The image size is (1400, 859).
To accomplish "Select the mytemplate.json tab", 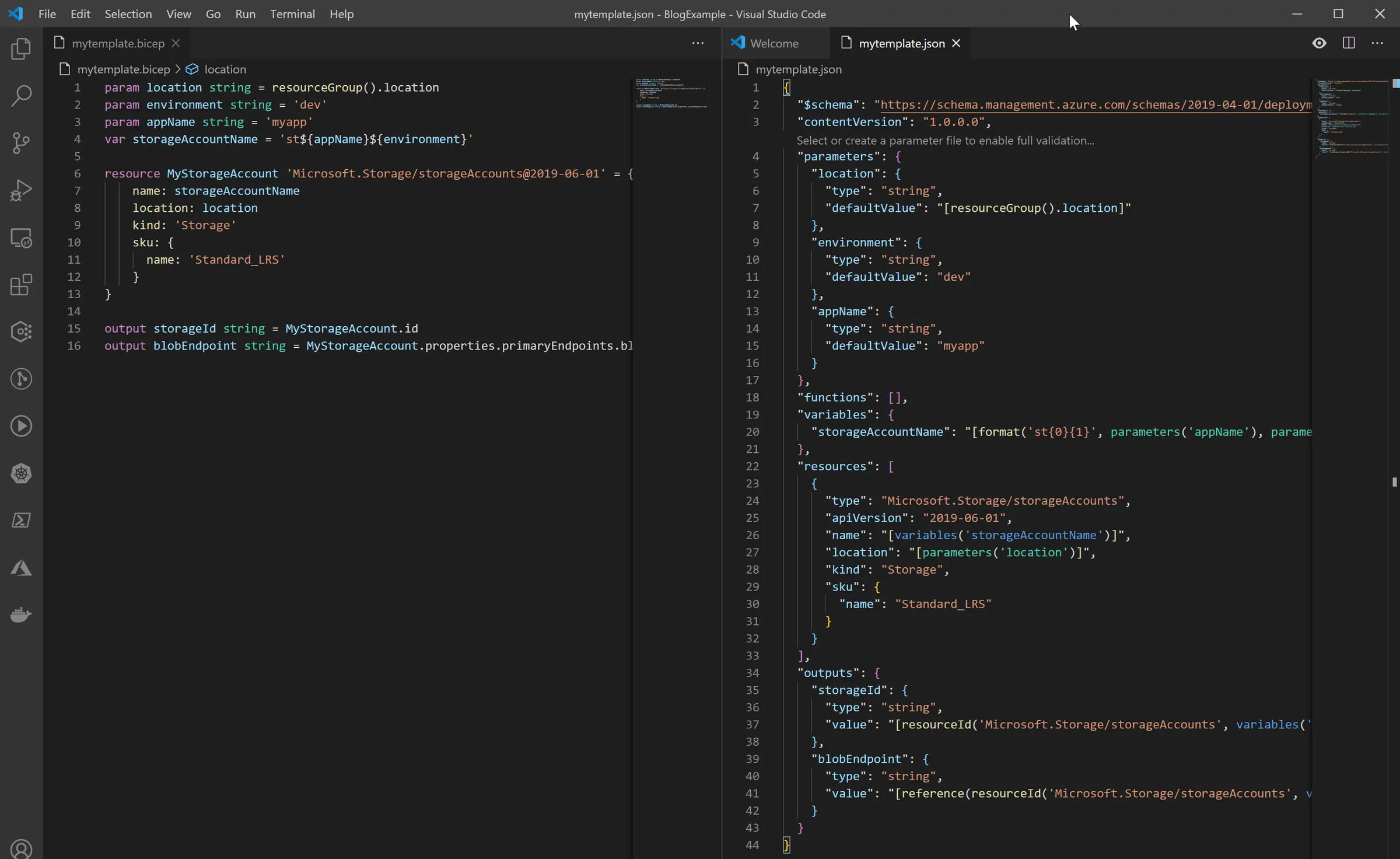I will (x=901, y=43).
